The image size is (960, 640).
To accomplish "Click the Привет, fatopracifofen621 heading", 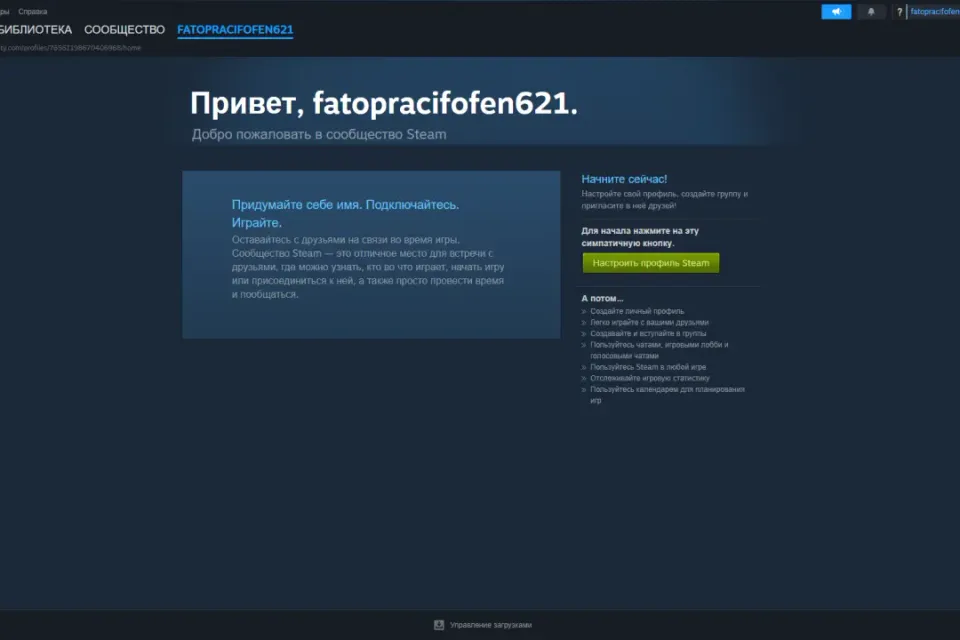I will pyautogui.click(x=384, y=103).
